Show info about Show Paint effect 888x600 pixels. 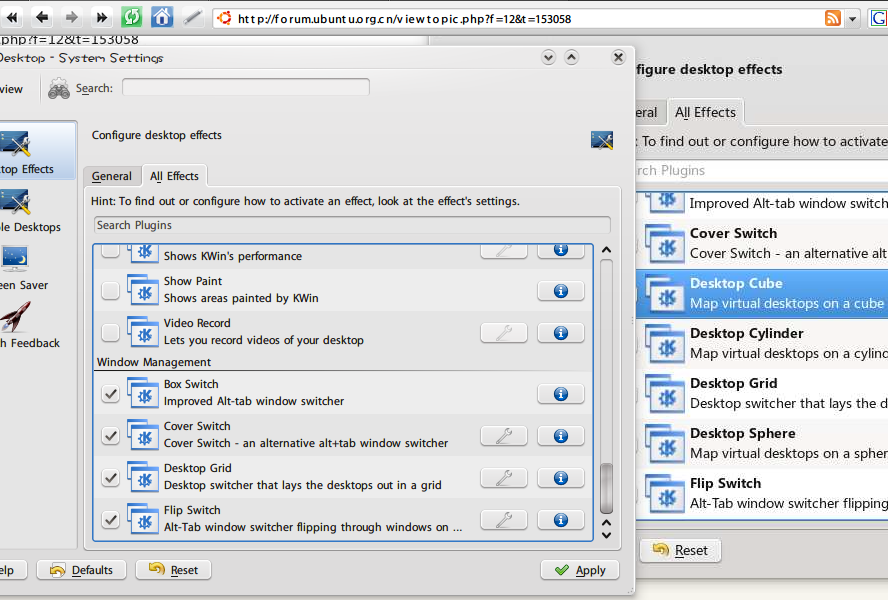pos(561,291)
